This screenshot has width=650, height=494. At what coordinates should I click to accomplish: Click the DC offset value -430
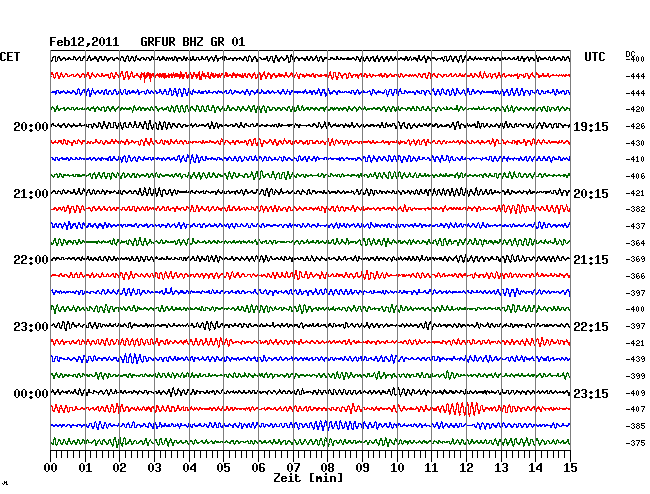(635, 143)
